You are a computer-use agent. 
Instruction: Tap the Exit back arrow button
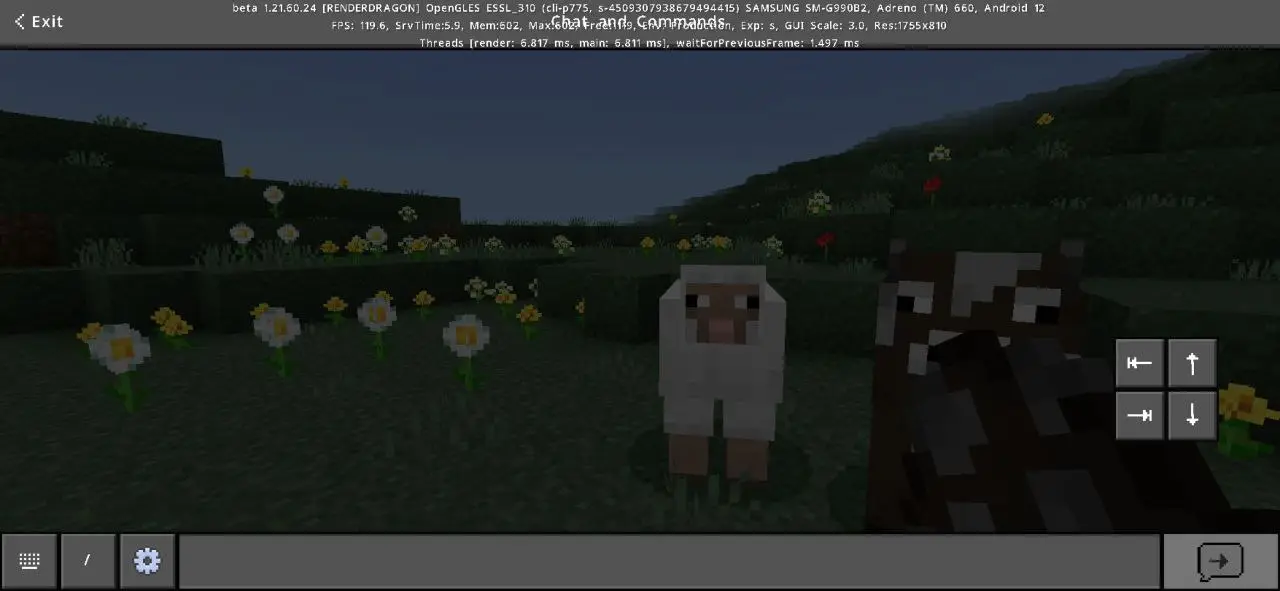coord(39,21)
